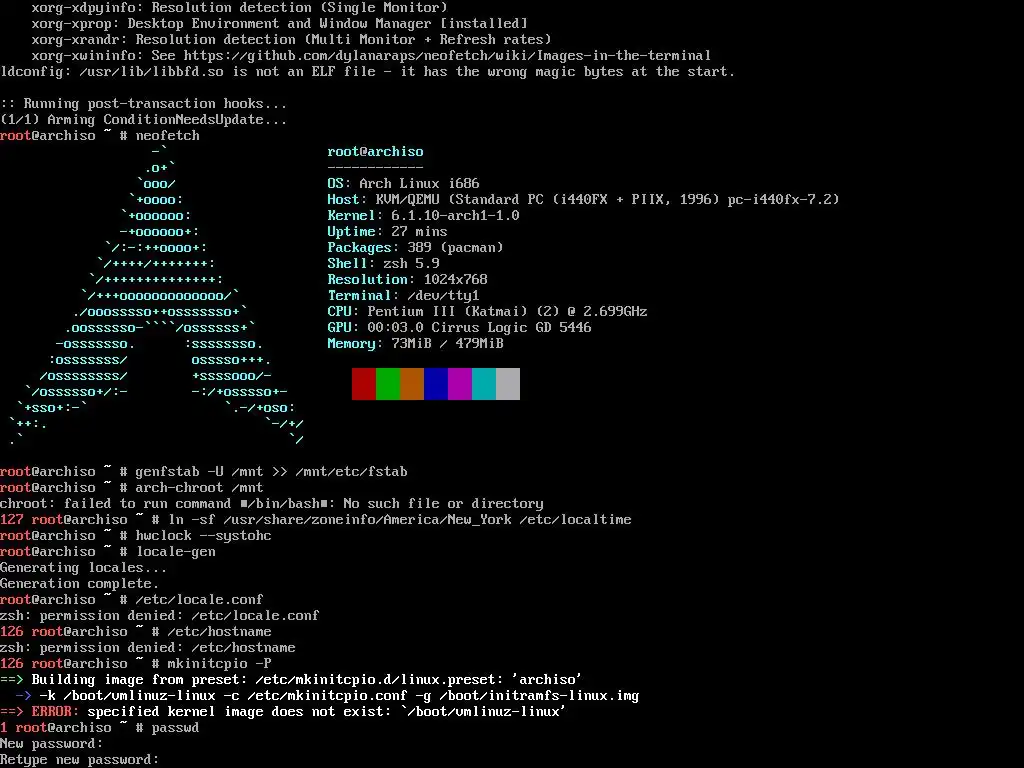Click the 'ln -sf /usr/share/zoneinfo' command line
The image size is (1024, 768).
click(x=316, y=519)
